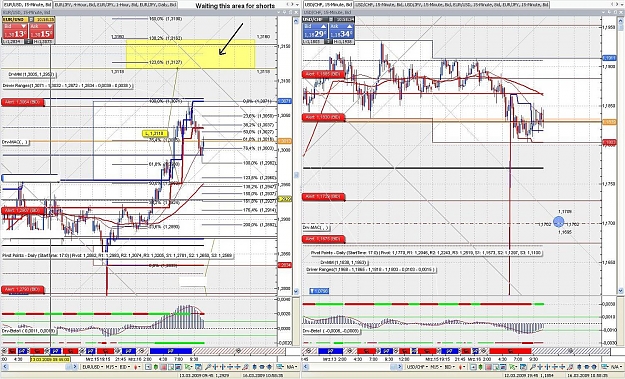
Task: Select the first USD/CHF, 15-Minute, Bid tab
Action: tap(328, 5)
